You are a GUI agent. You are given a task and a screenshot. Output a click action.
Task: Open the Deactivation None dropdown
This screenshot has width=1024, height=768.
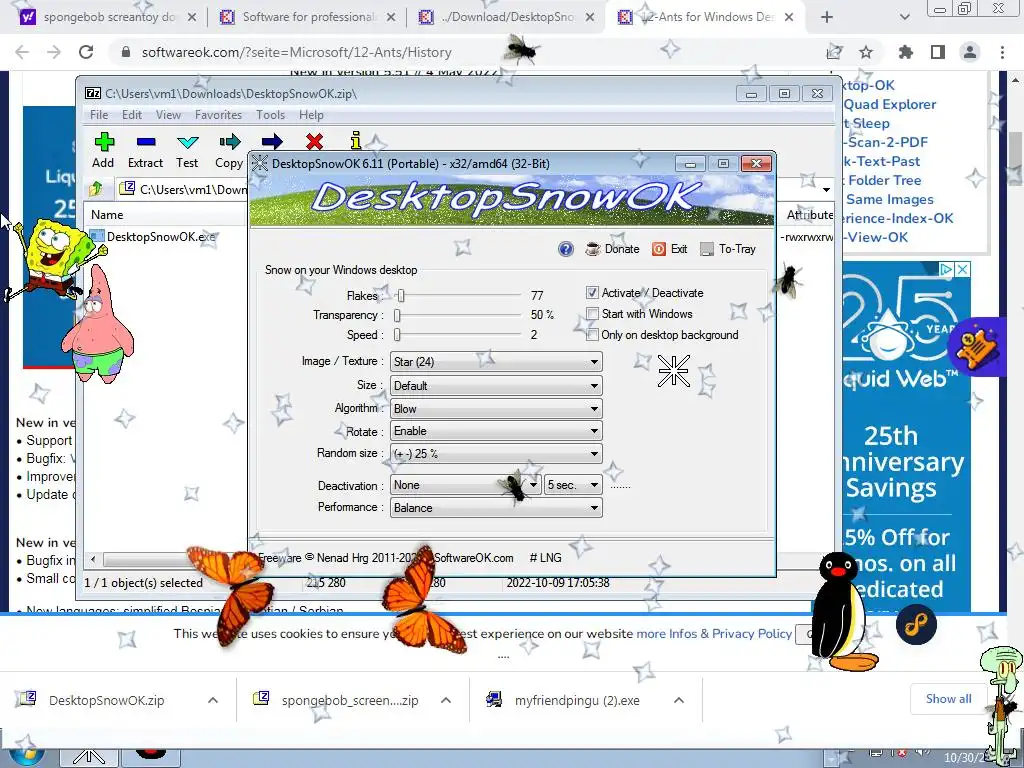pos(466,485)
